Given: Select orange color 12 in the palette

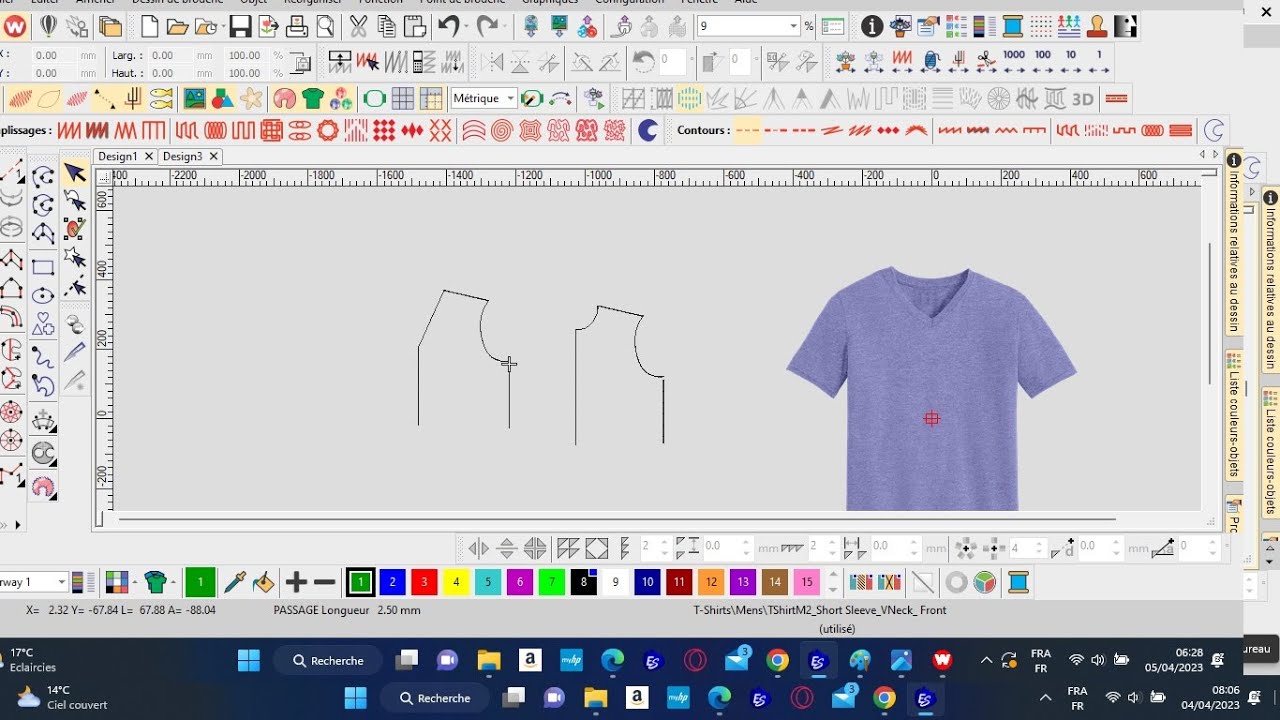Looking at the screenshot, I should click(711, 582).
